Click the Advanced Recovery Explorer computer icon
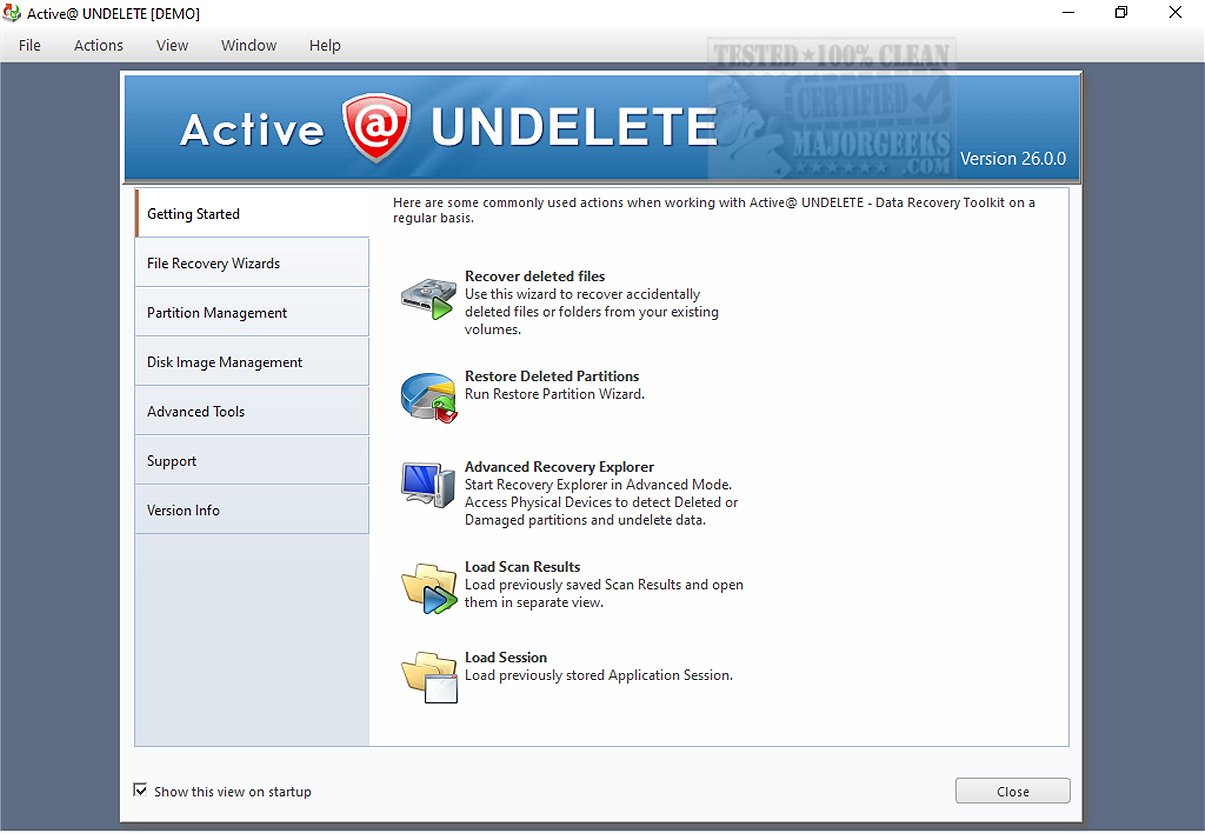Image resolution: width=1205 pixels, height=834 pixels. pos(430,486)
